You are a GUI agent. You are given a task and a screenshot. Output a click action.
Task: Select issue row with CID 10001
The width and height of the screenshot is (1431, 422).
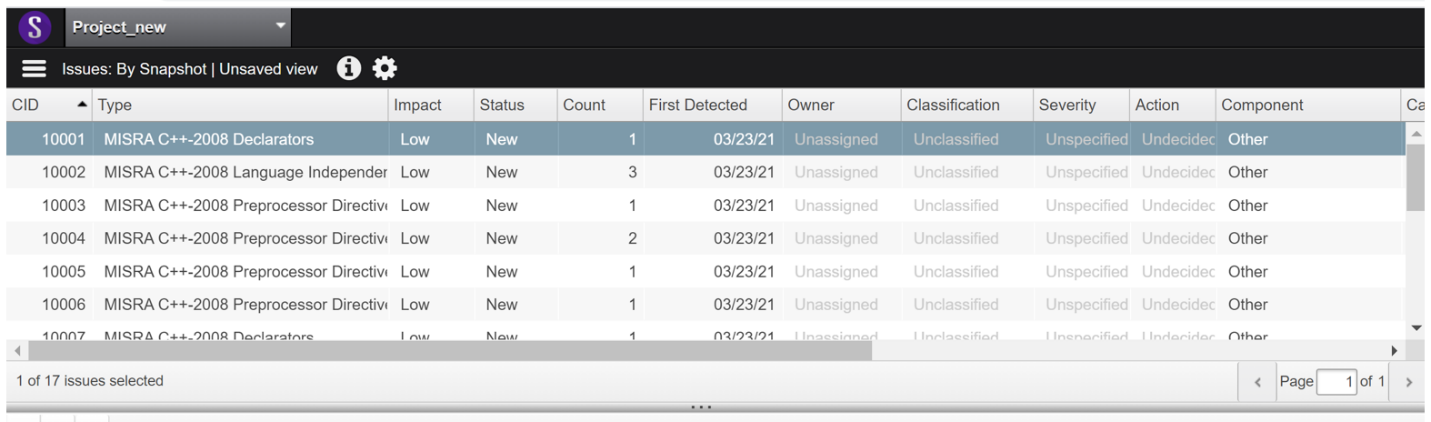coord(705,139)
